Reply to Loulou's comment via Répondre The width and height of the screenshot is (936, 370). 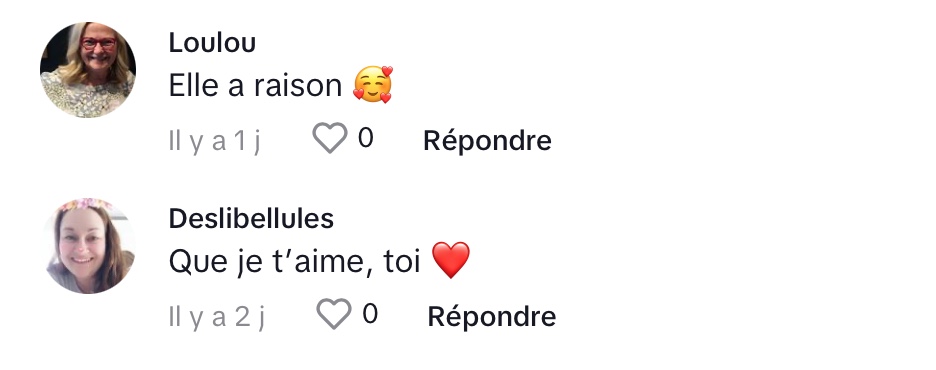coord(487,141)
